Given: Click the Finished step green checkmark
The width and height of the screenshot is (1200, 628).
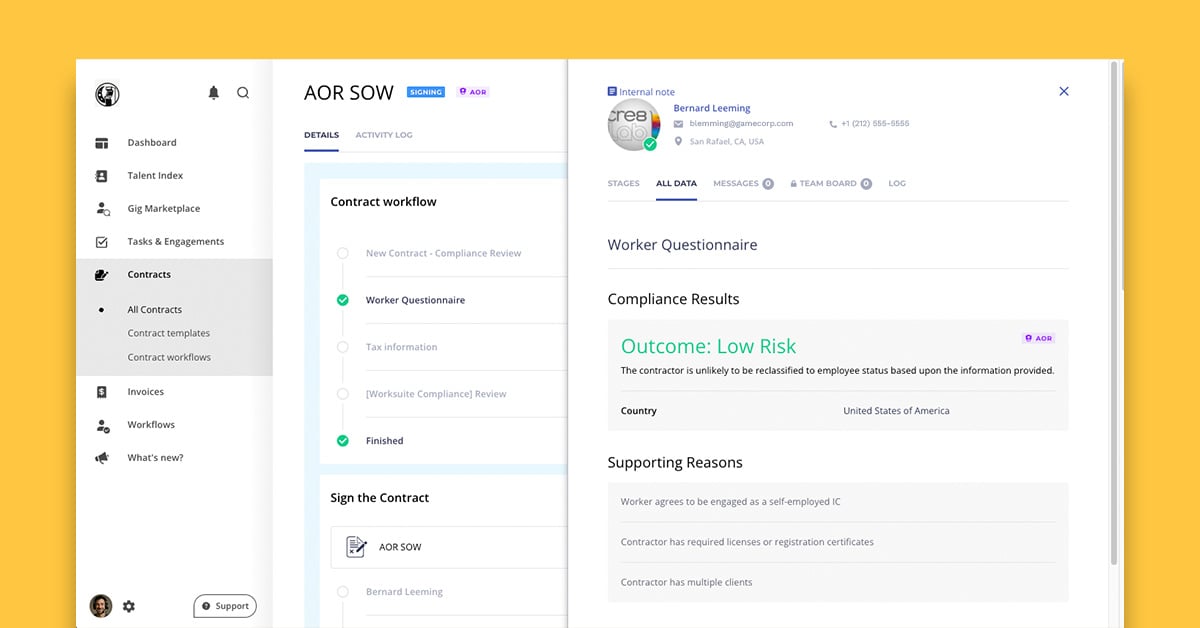Looking at the screenshot, I should [343, 441].
